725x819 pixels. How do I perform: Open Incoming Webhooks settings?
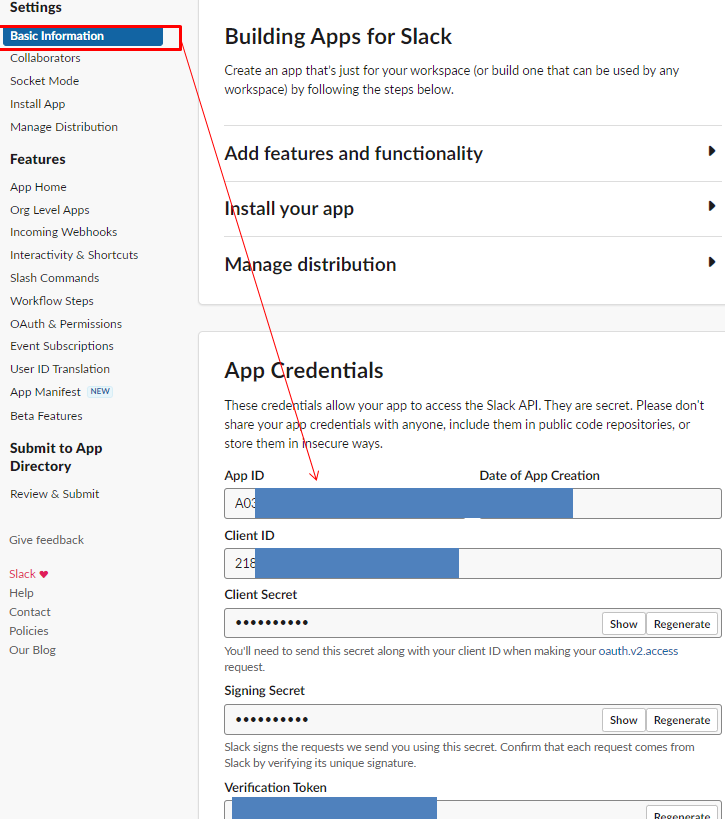click(63, 232)
